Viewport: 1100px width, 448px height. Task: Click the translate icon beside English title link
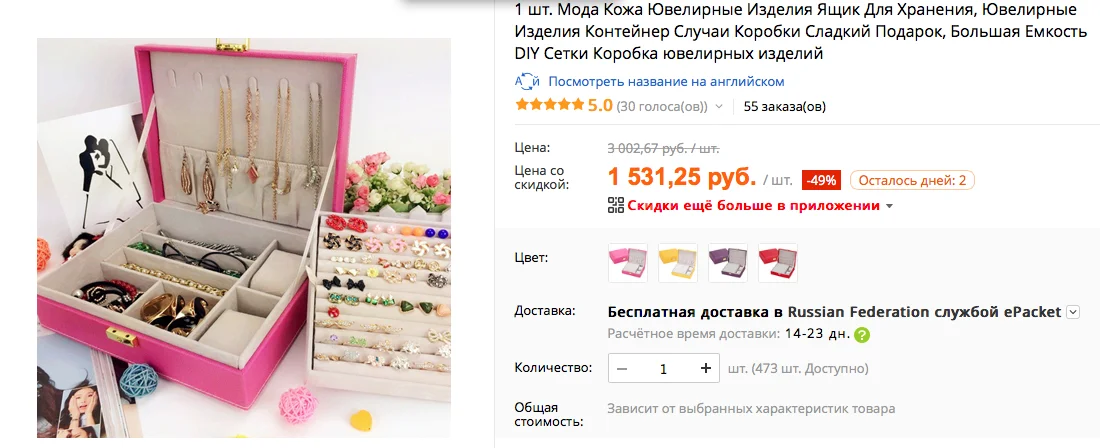(x=527, y=81)
